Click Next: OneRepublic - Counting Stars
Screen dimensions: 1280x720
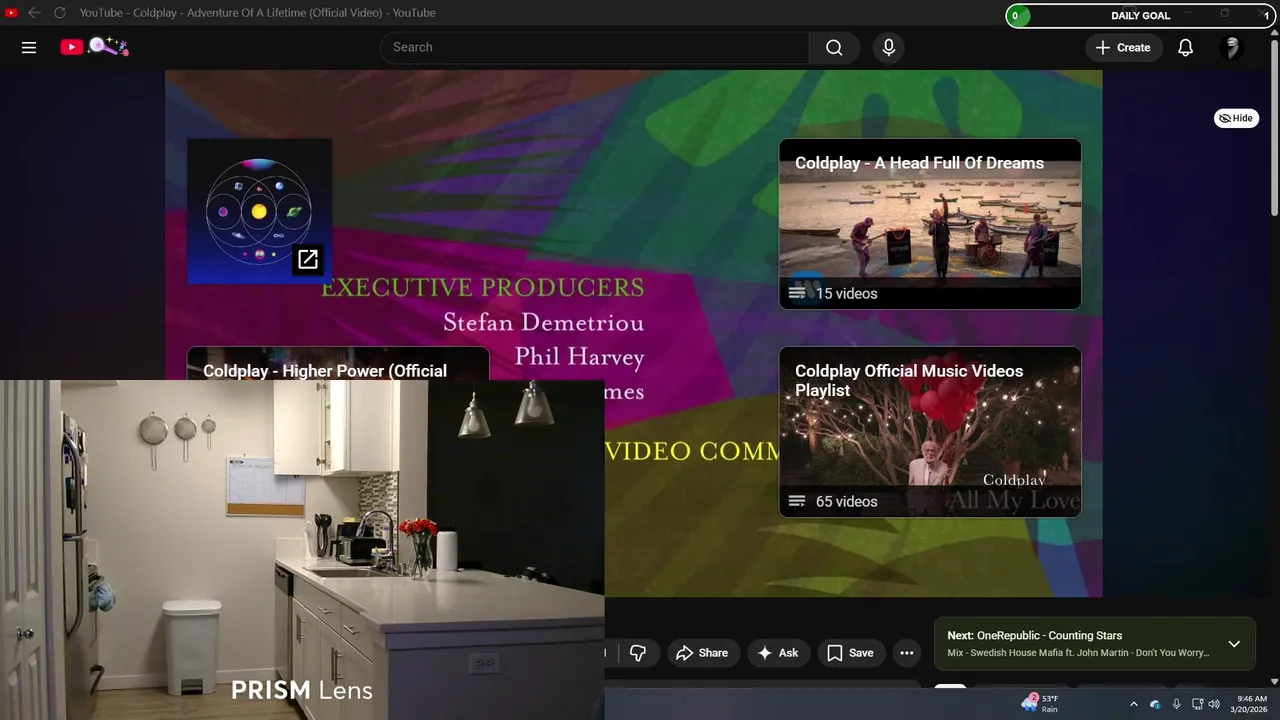tap(1035, 635)
